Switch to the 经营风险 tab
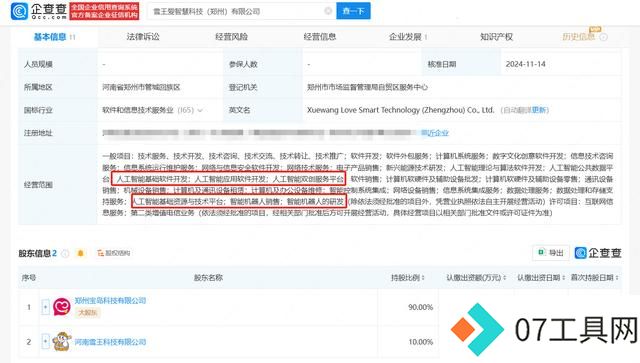 pos(231,37)
